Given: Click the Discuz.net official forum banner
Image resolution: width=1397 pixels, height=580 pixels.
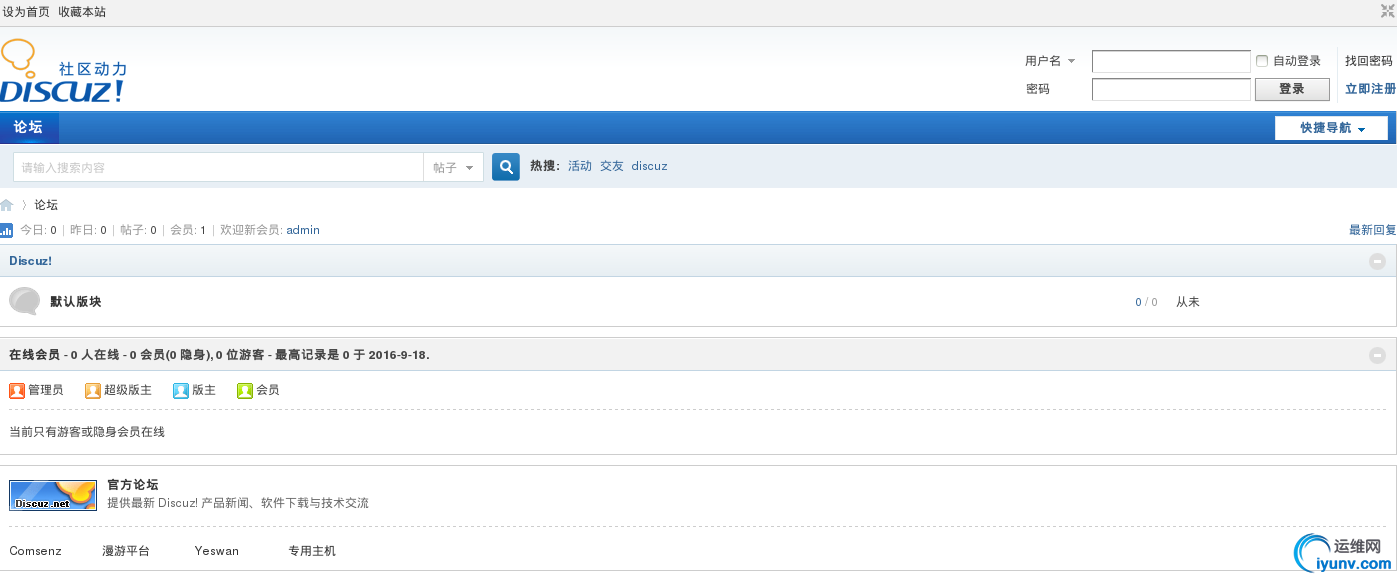Looking at the screenshot, I should pyautogui.click(x=53, y=495).
